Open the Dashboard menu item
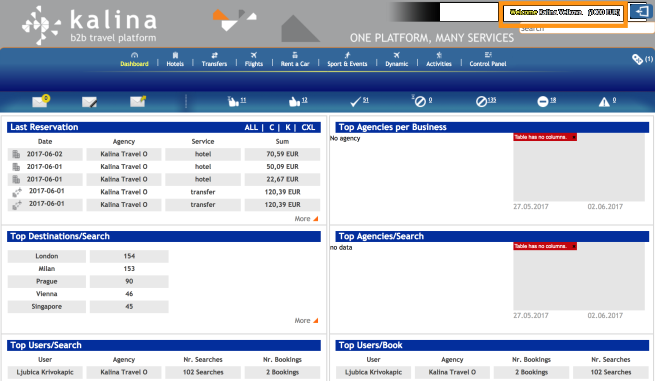Image resolution: width=655 pixels, height=381 pixels. (x=134, y=60)
